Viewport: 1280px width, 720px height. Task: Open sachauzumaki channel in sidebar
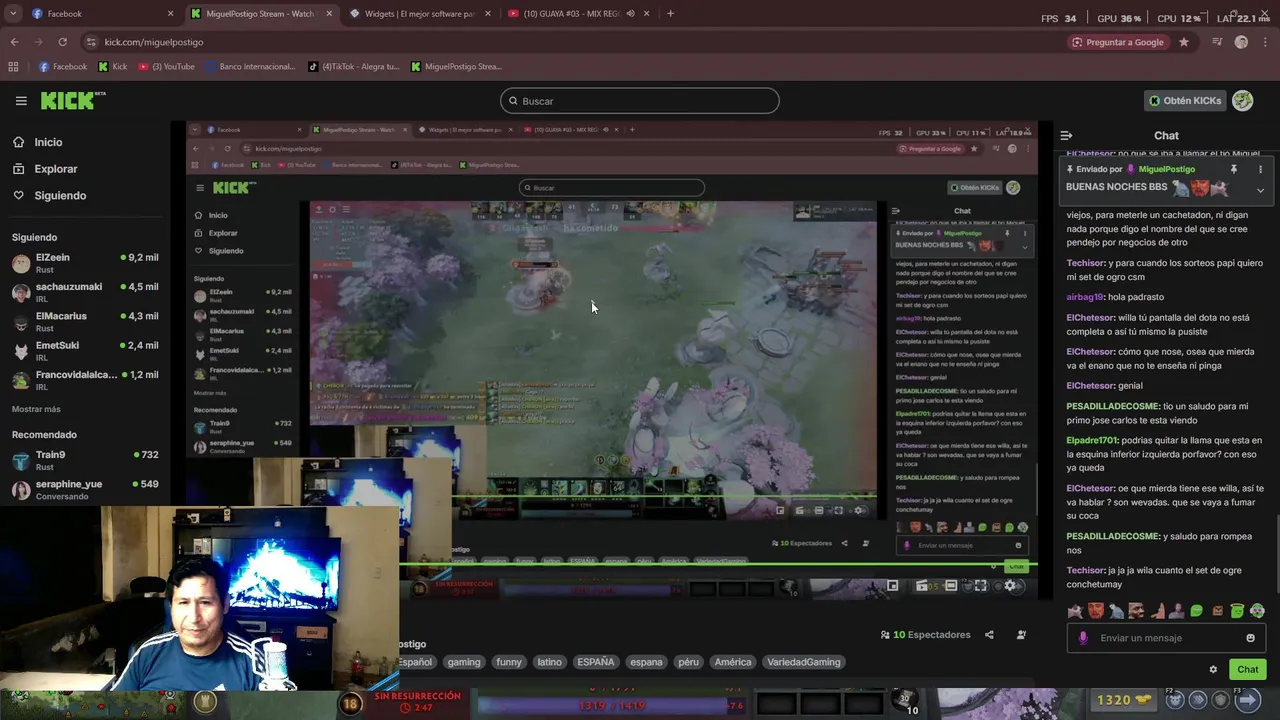[85, 292]
